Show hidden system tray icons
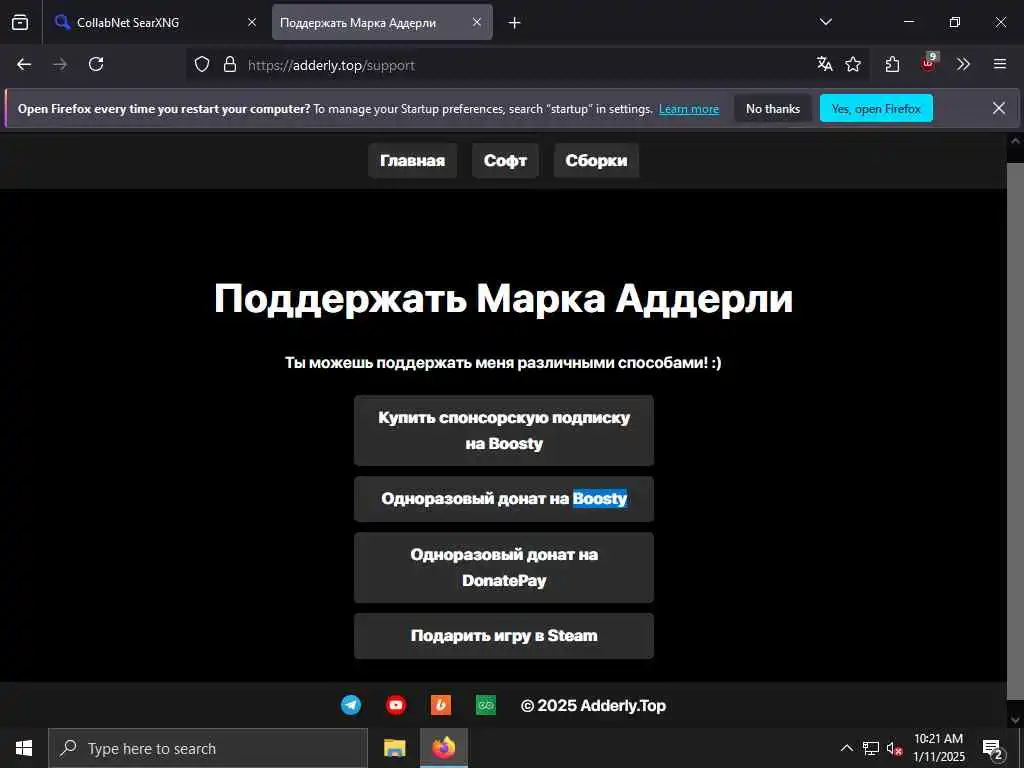Screen dimensions: 1024x768 point(846,748)
